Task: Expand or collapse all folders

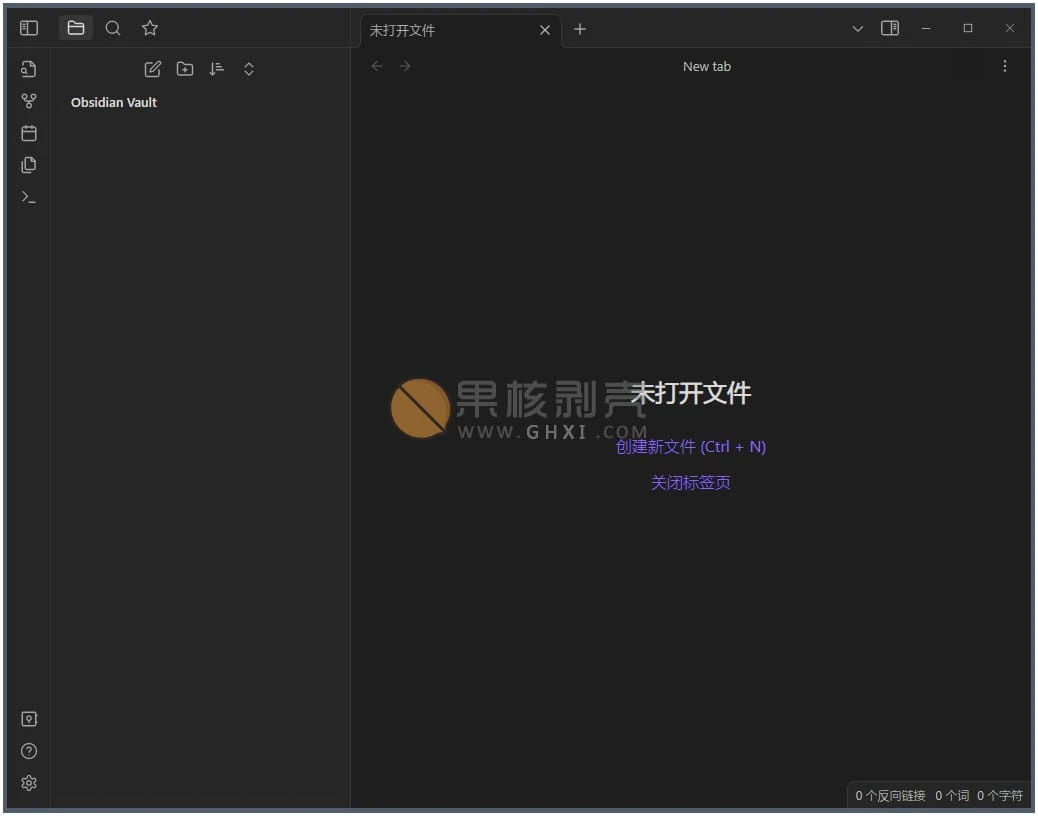Action: (249, 69)
